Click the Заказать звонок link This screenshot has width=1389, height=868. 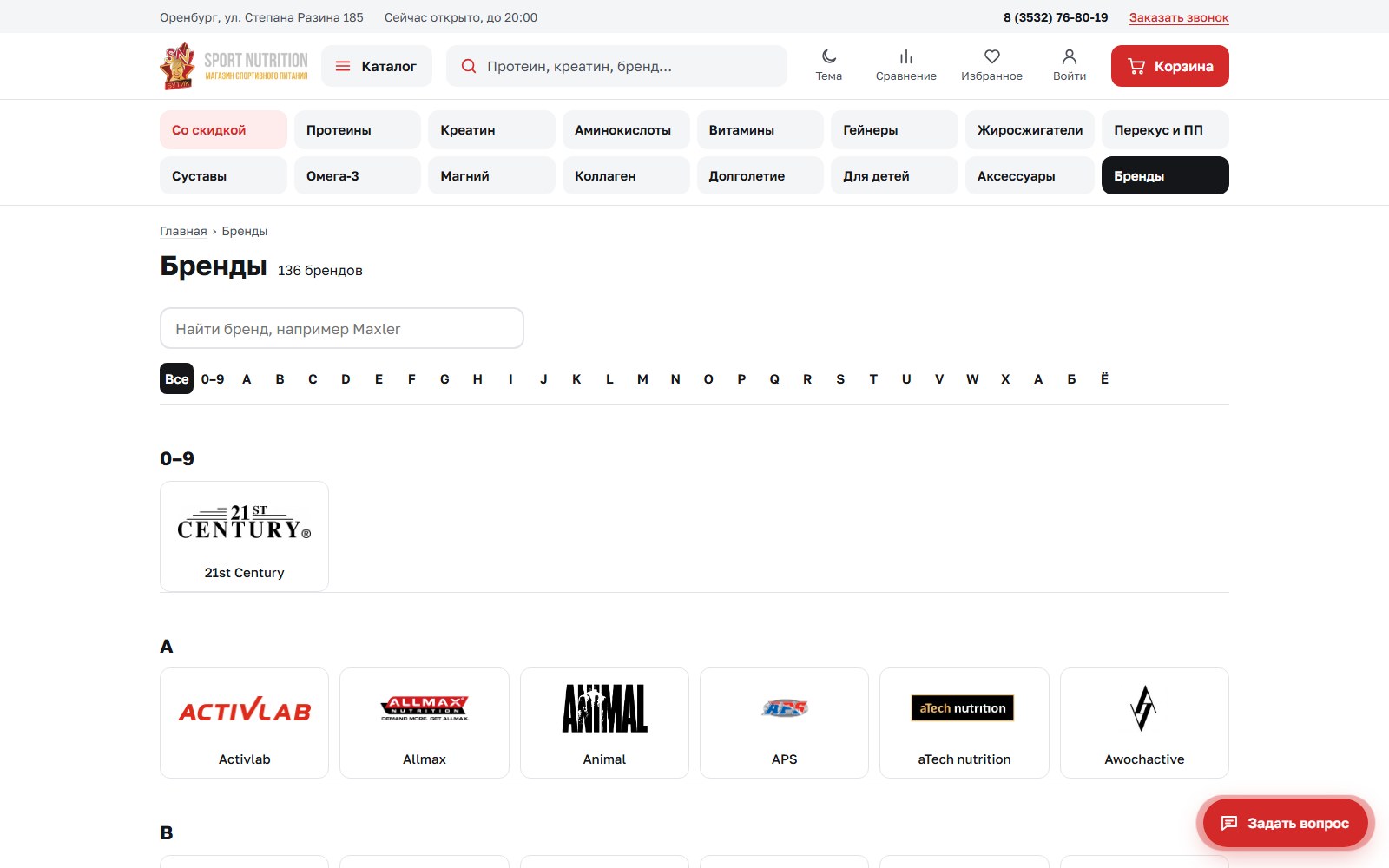tap(1179, 17)
